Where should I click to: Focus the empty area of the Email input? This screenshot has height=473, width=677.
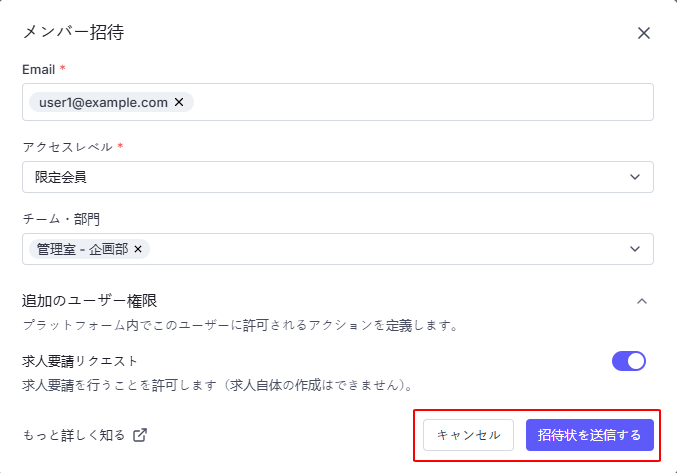point(420,102)
